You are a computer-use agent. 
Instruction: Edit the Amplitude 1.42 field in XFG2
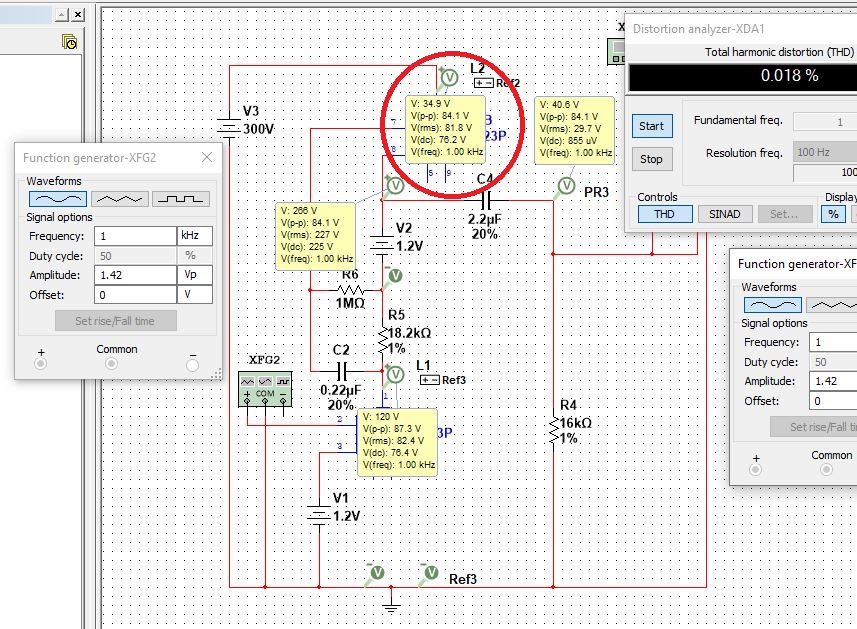pos(135,275)
